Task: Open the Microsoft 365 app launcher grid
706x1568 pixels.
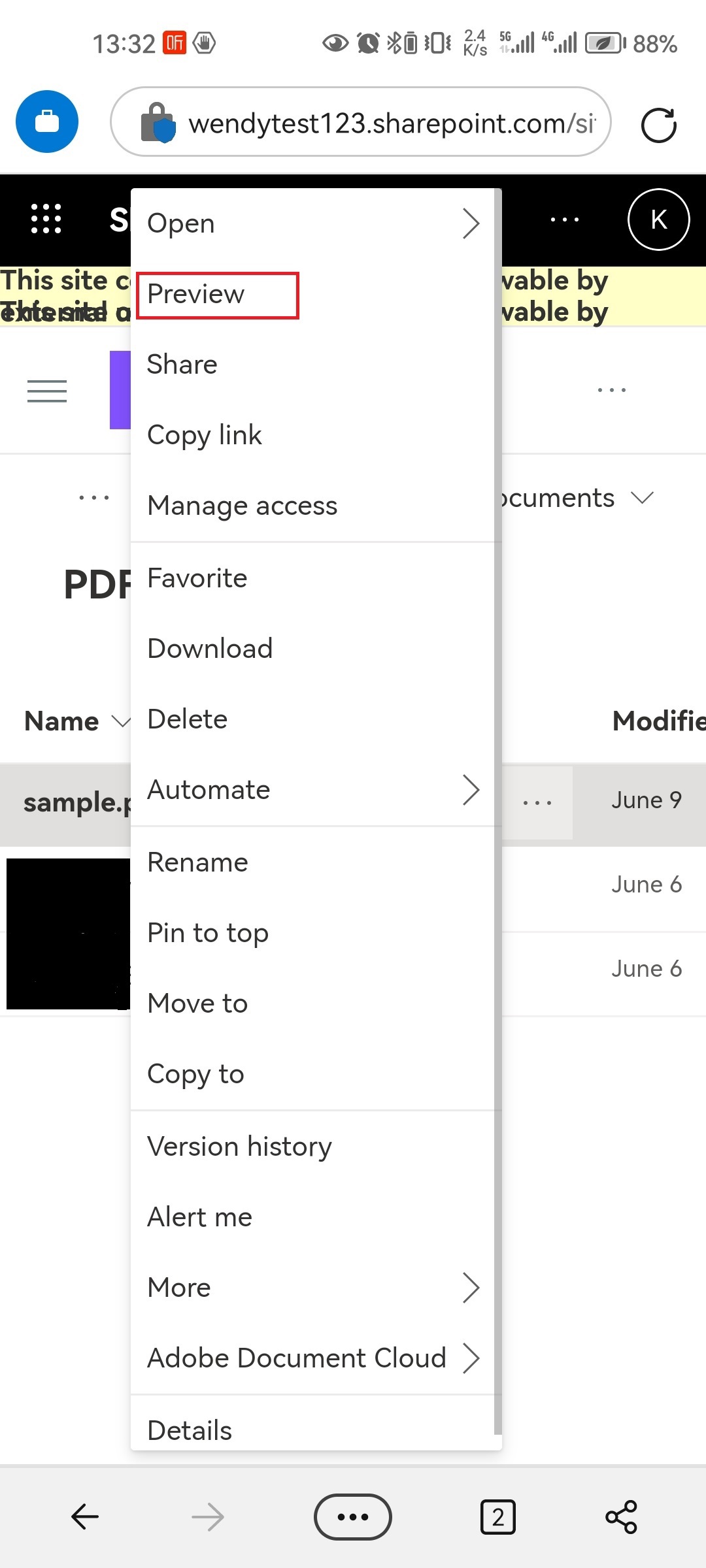Action: tap(46, 219)
